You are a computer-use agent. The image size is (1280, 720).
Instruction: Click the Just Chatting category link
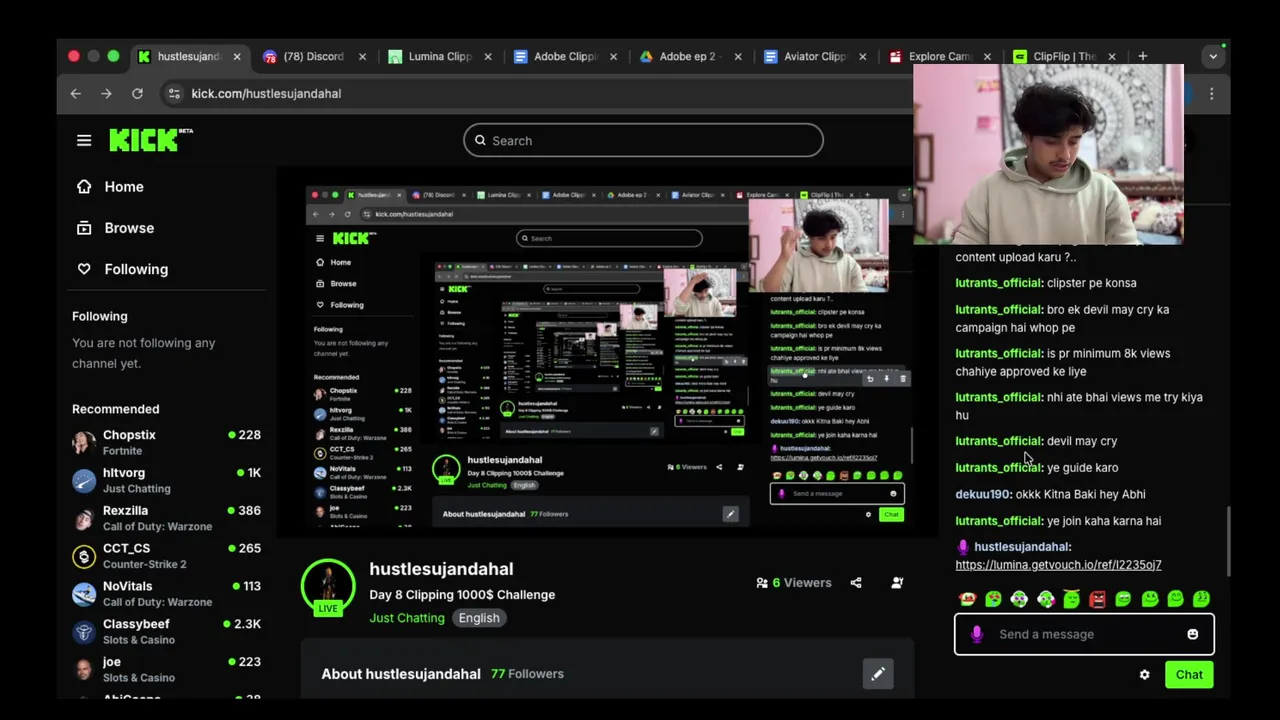pos(407,617)
